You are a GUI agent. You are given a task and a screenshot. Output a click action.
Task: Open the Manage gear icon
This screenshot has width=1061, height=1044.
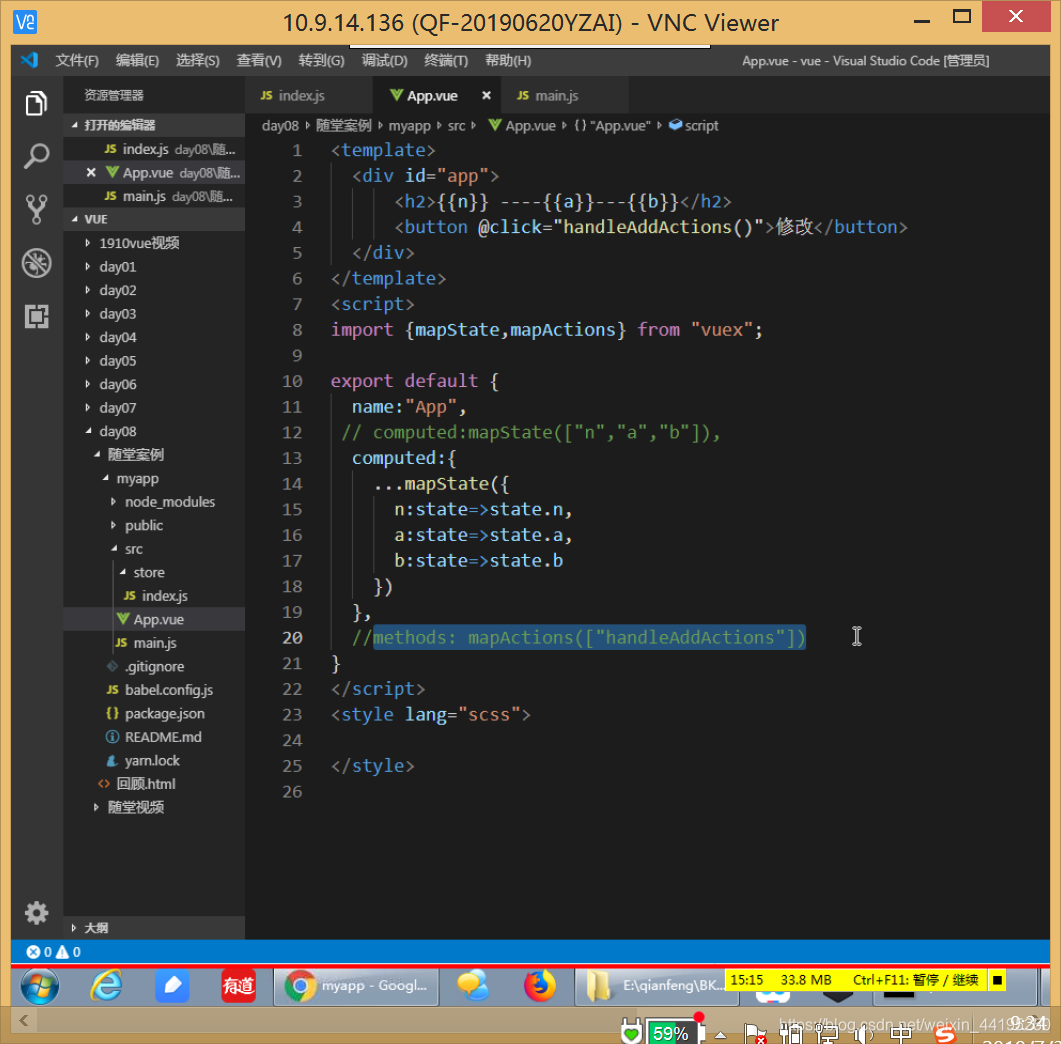click(x=37, y=913)
